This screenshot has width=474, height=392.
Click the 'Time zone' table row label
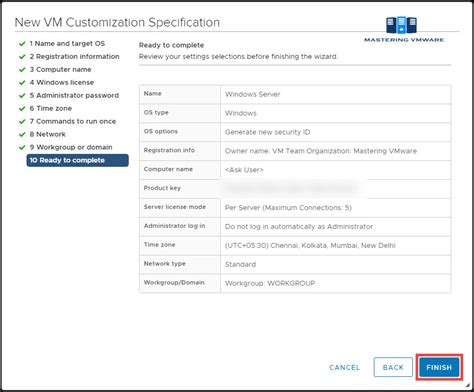click(159, 245)
